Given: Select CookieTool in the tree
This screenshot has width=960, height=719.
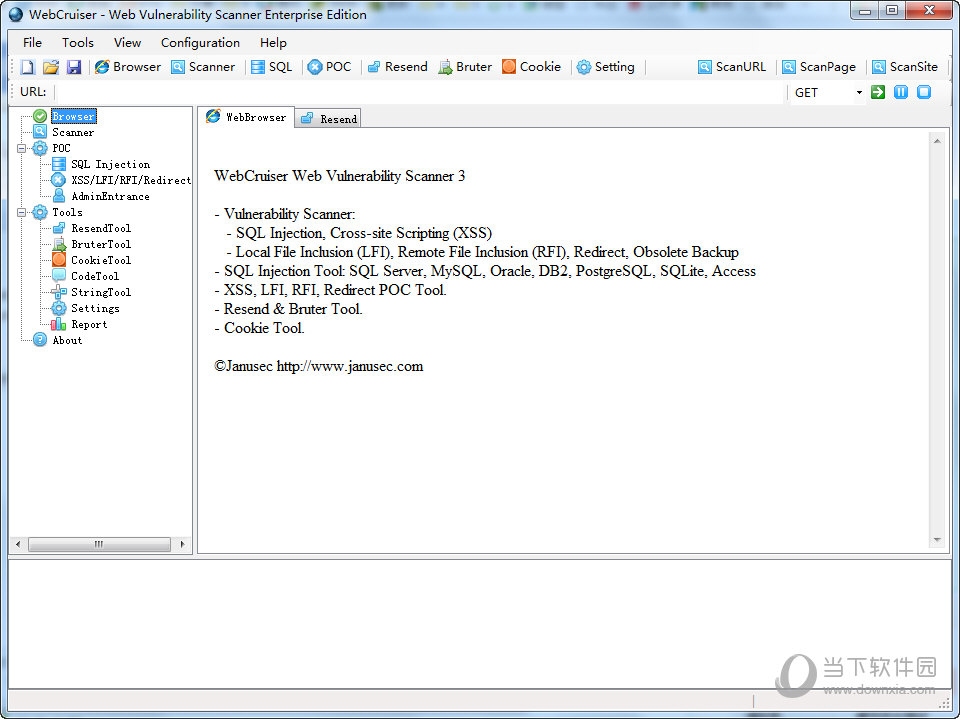Looking at the screenshot, I should click(101, 260).
